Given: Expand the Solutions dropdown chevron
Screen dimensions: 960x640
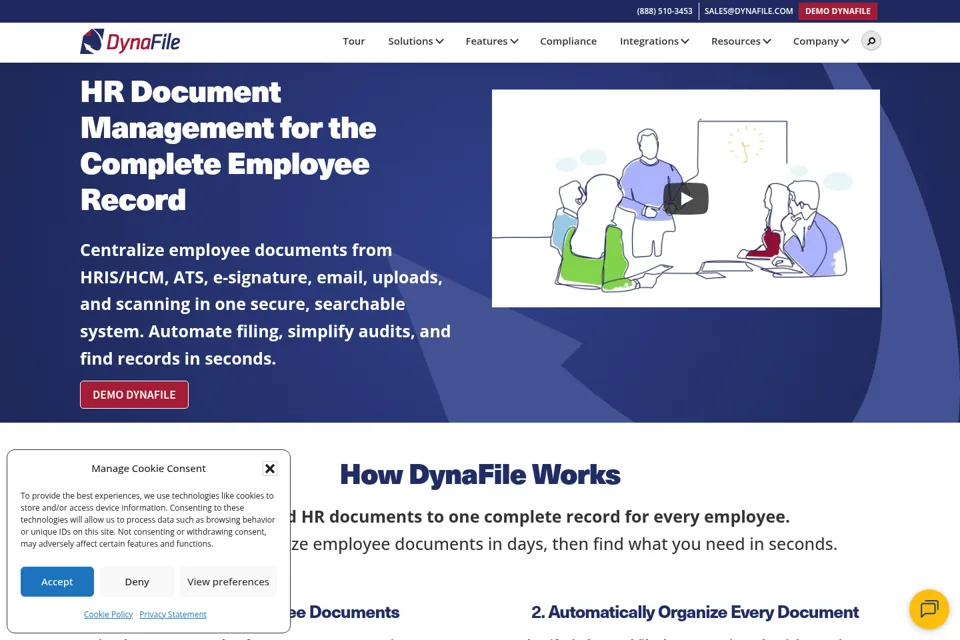Looking at the screenshot, I should point(440,41).
